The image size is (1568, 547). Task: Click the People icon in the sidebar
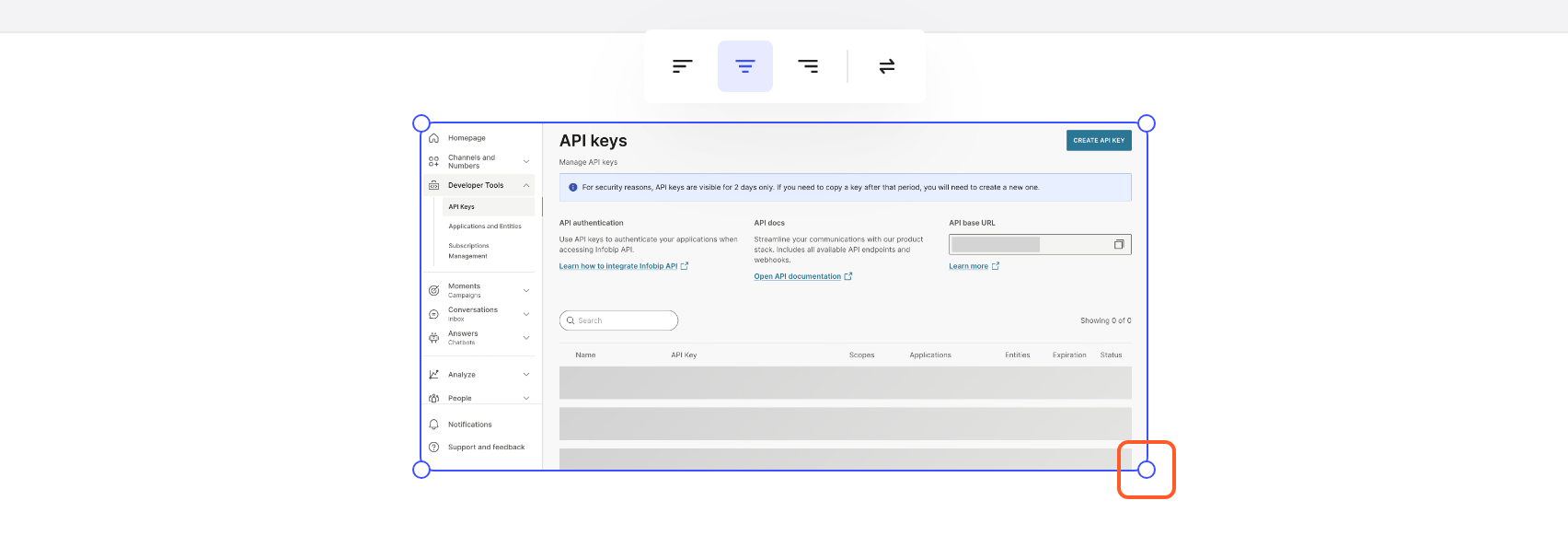pos(433,399)
